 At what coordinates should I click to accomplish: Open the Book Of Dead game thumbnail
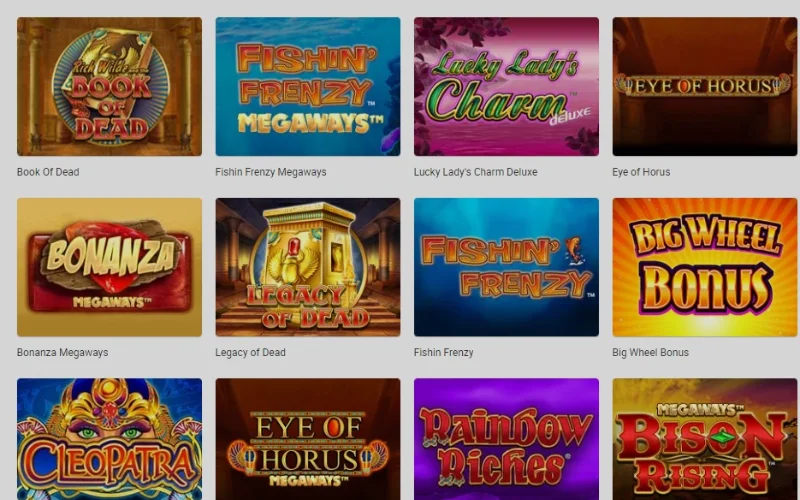pyautogui.click(x=109, y=86)
